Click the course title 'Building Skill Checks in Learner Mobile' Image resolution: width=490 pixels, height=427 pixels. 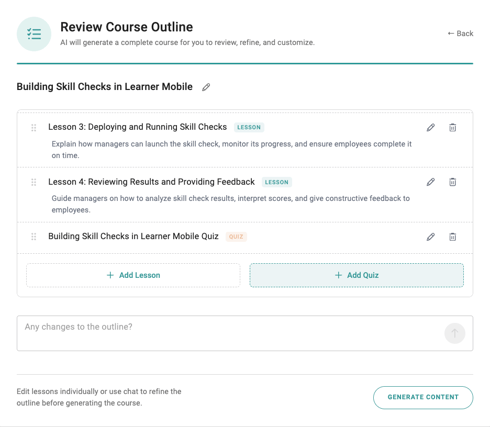[x=105, y=87]
